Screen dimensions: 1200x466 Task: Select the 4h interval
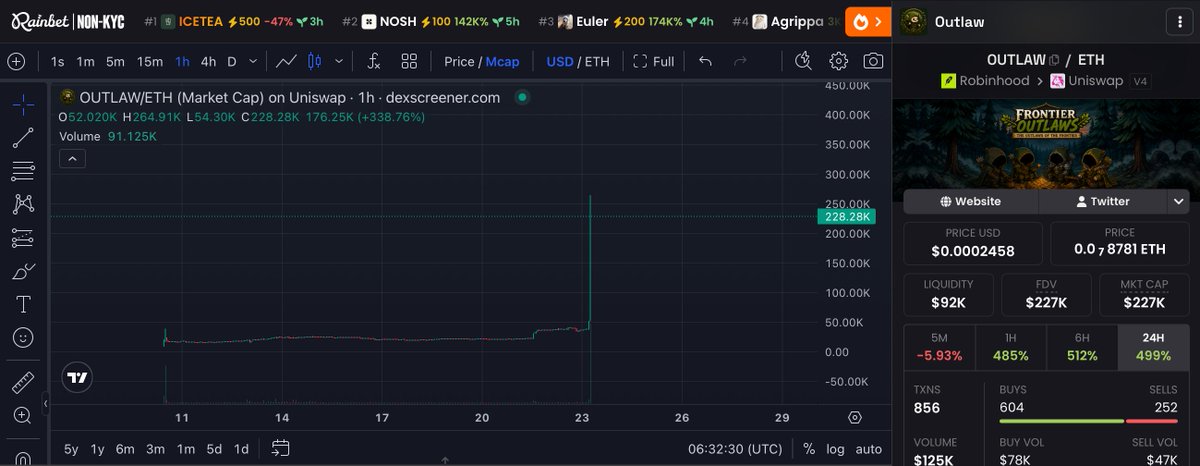click(x=208, y=61)
